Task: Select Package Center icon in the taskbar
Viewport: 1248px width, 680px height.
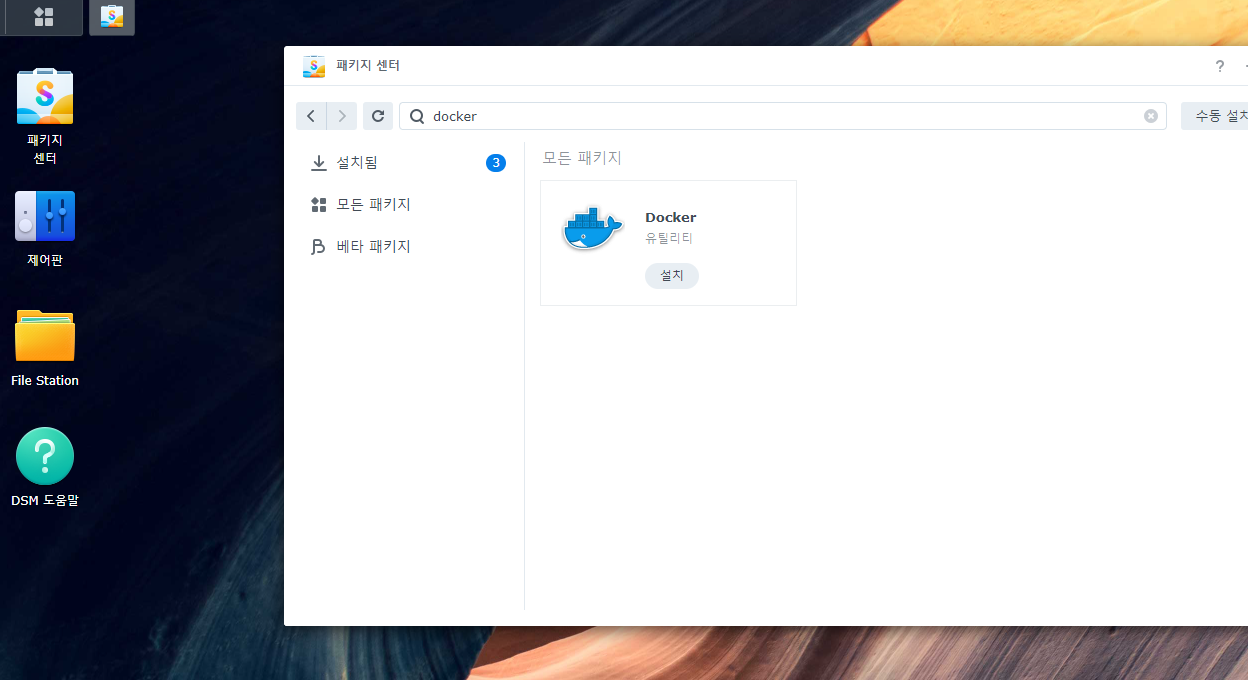Action: 112,17
